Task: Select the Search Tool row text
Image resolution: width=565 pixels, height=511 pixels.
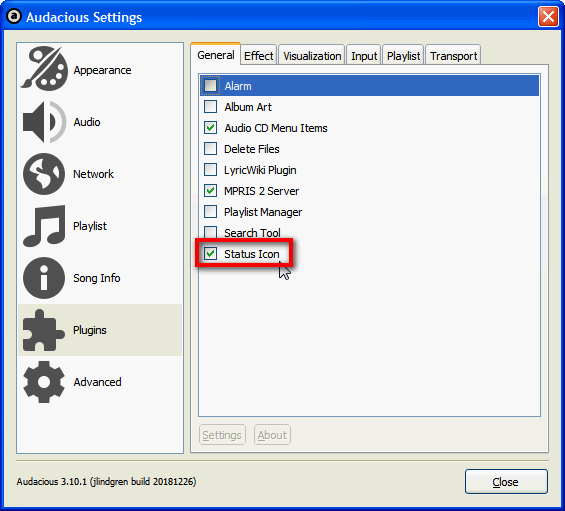Action: click(x=252, y=233)
